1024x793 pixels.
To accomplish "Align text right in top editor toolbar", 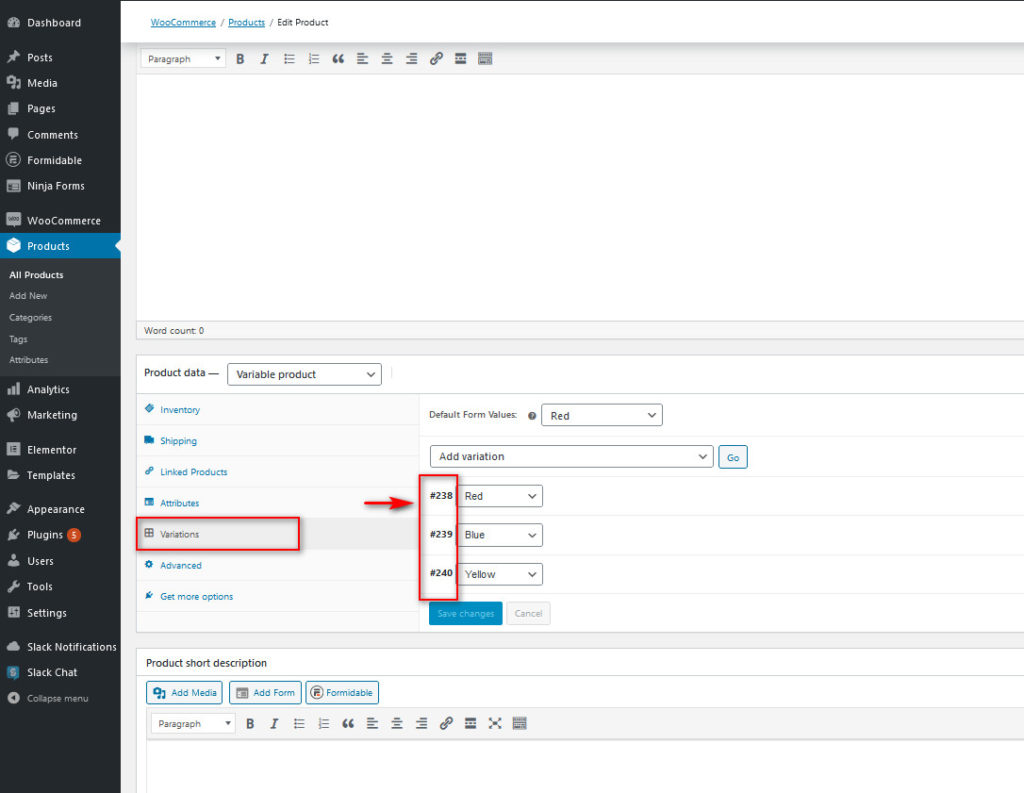I will tap(411, 59).
